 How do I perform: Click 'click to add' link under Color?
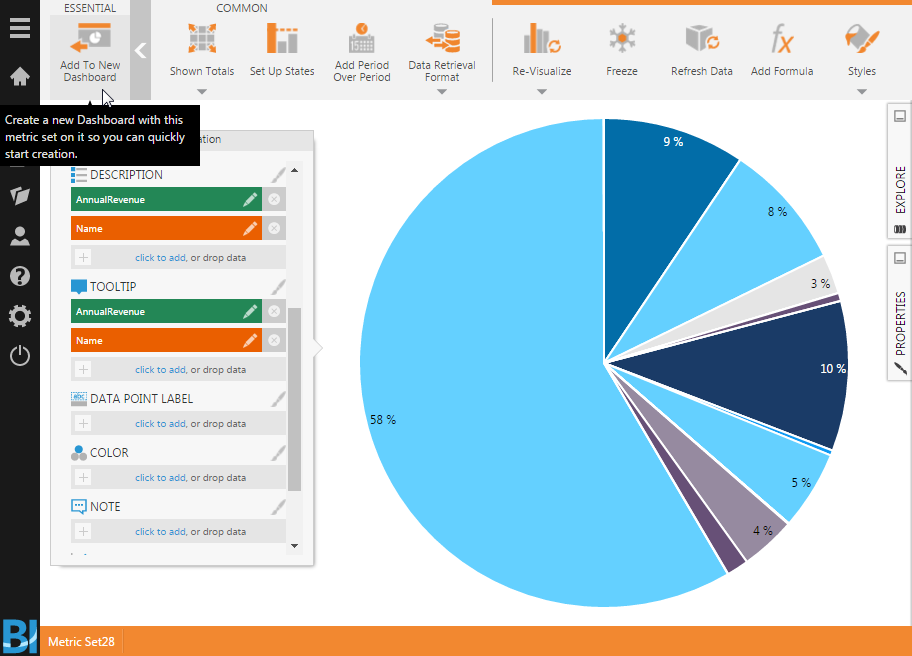pyautogui.click(x=160, y=478)
